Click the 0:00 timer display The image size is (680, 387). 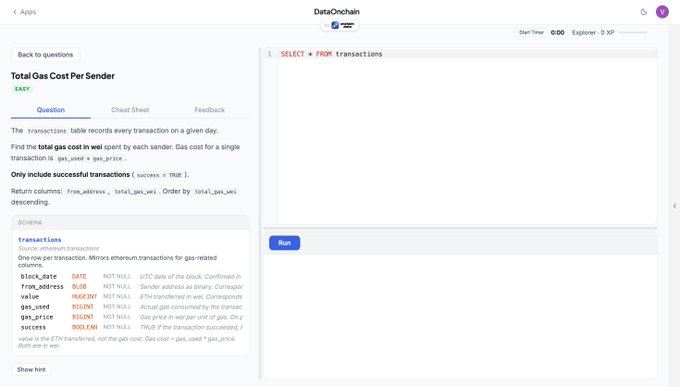click(x=557, y=33)
